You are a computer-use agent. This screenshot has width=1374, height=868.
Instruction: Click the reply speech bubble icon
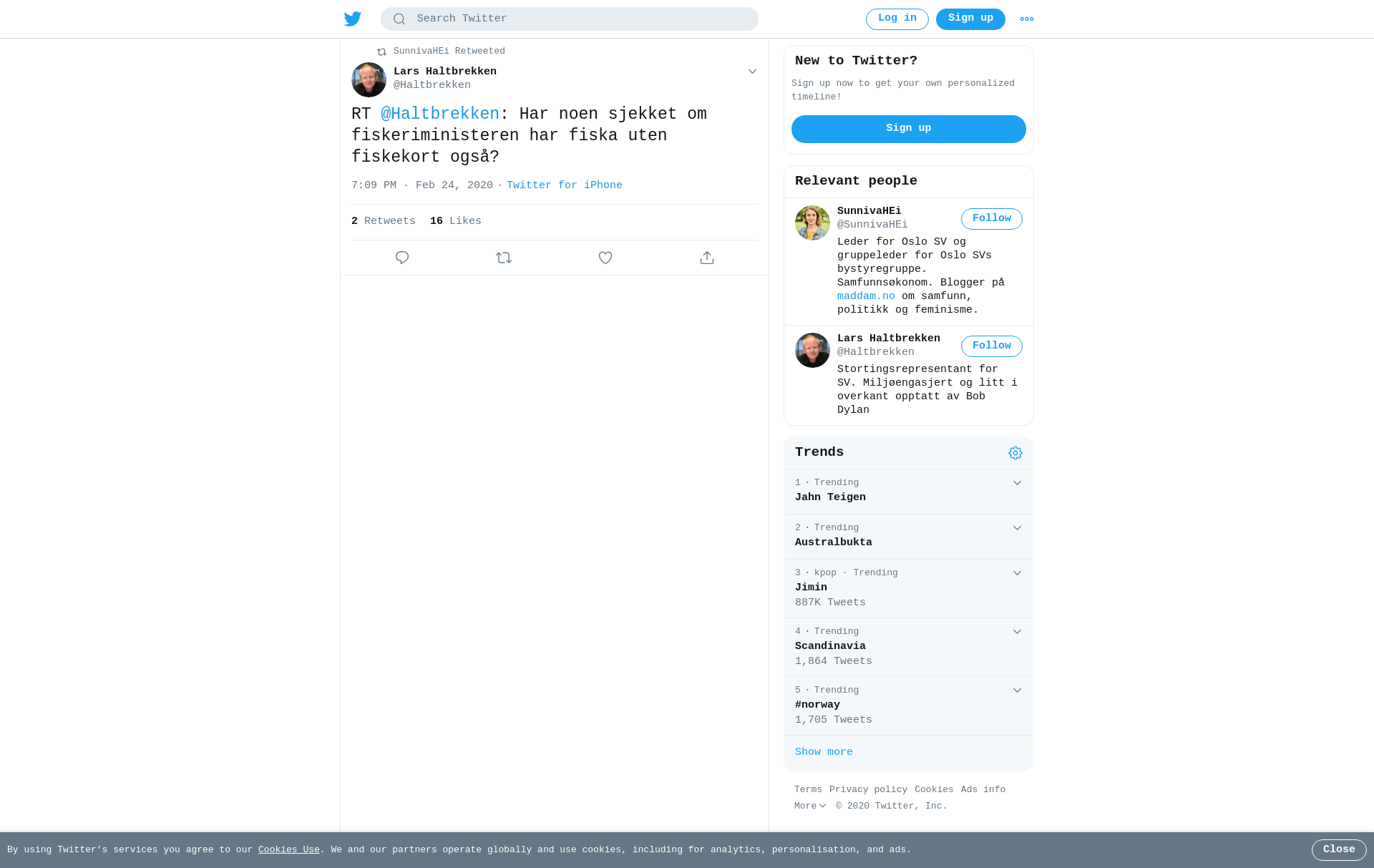pos(402,258)
